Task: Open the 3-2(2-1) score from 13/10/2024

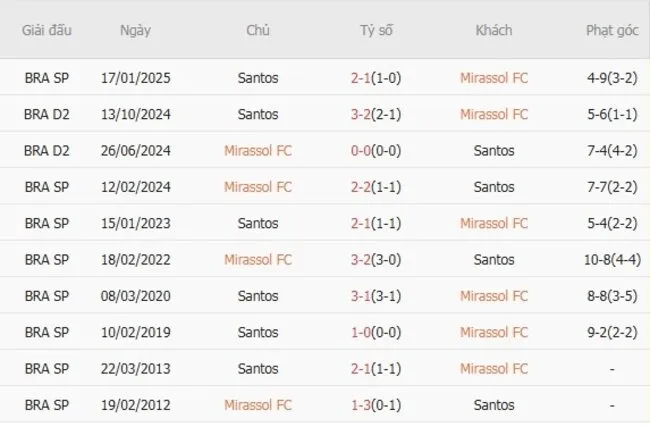Action: (x=376, y=114)
